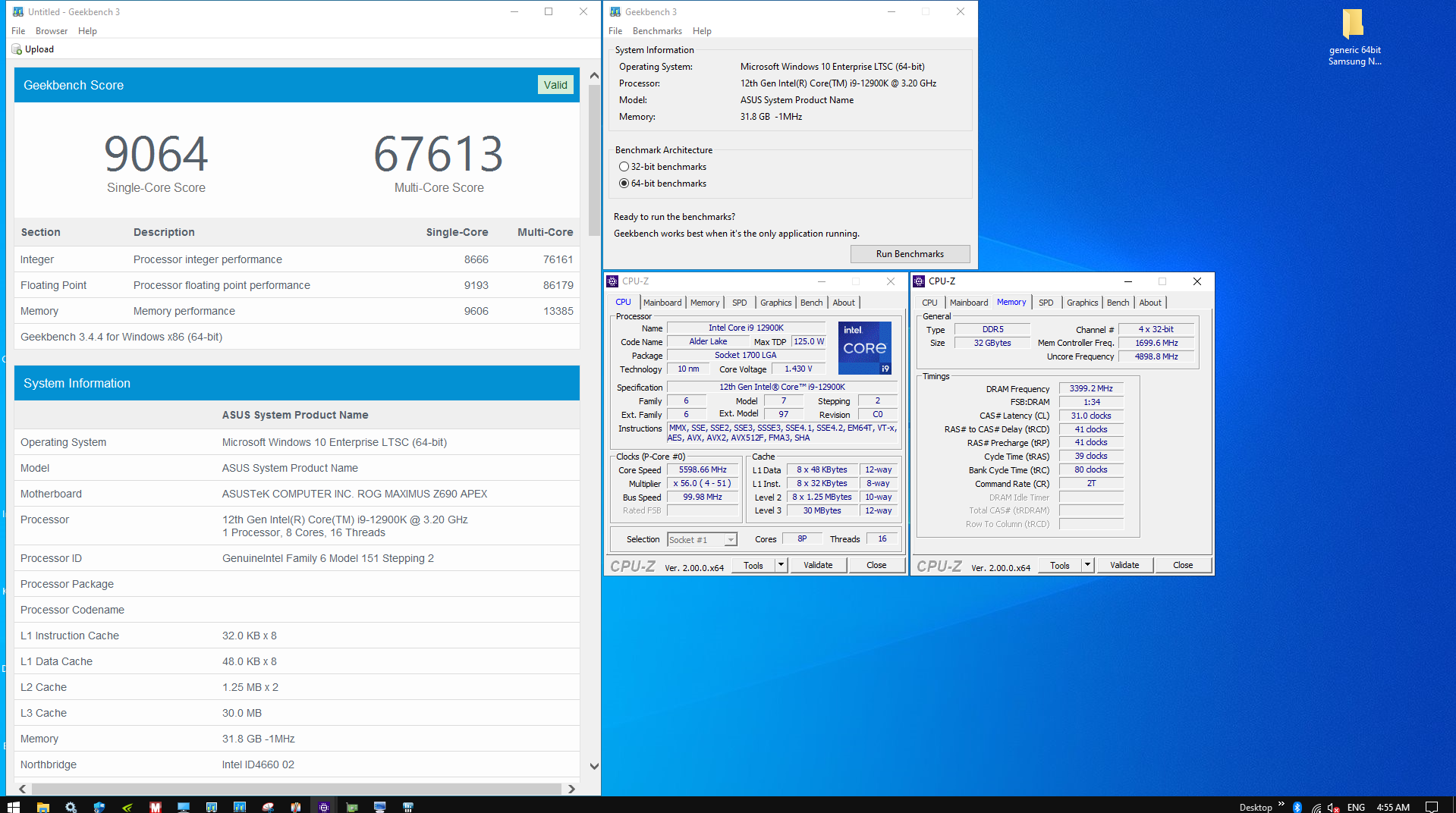
Task: Open the NVIDIA icon in the taskbar
Action: pyautogui.click(x=127, y=807)
